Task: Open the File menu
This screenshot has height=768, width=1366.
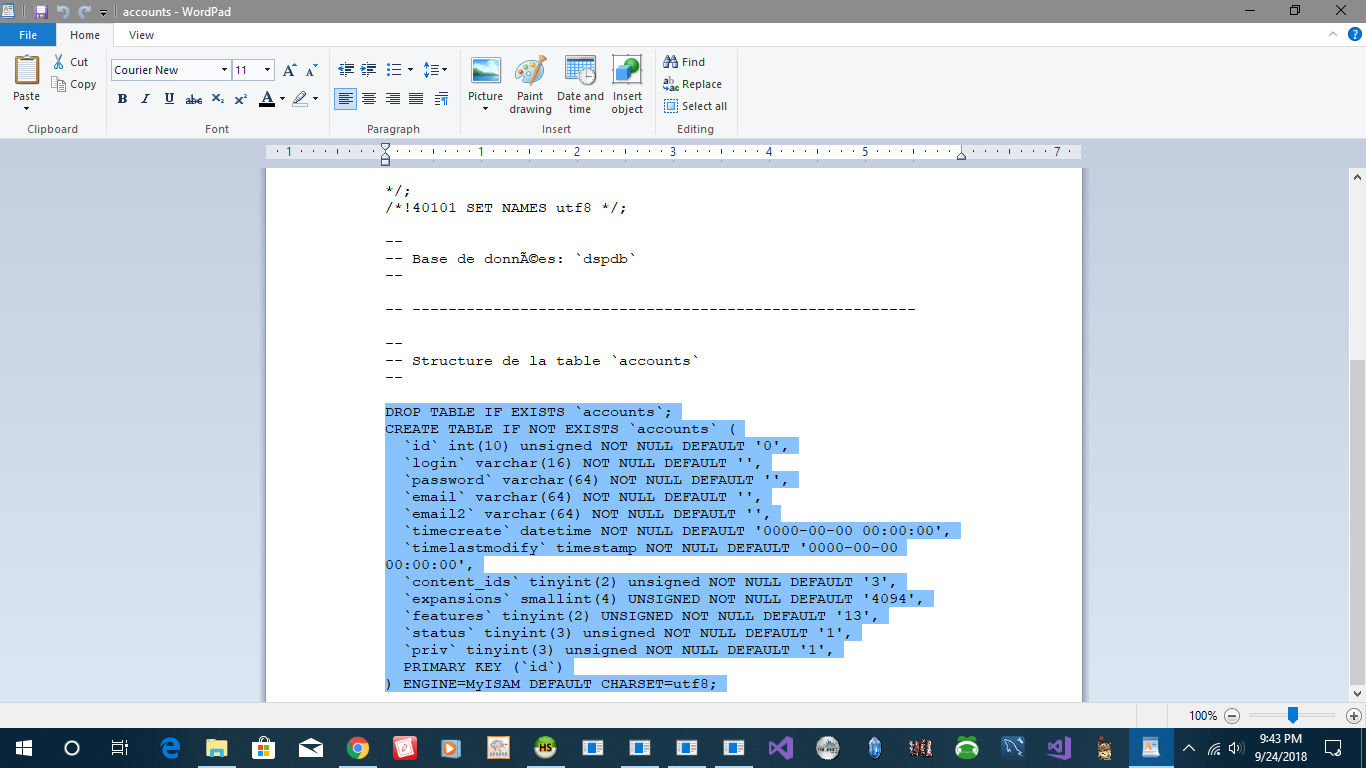Action: pyautogui.click(x=28, y=35)
